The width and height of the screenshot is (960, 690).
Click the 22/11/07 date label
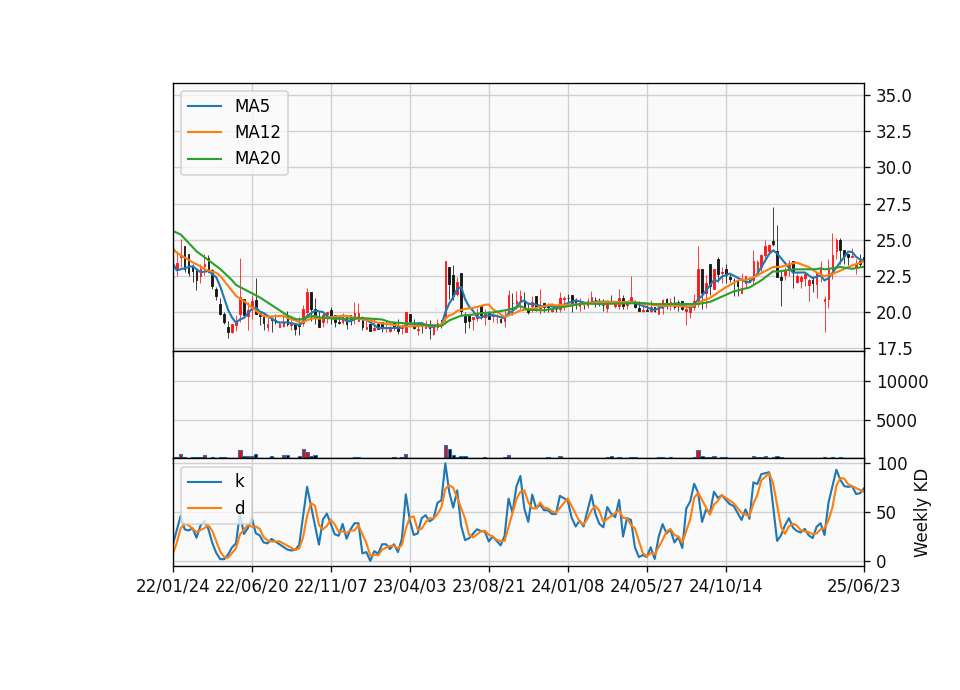tap(331, 587)
